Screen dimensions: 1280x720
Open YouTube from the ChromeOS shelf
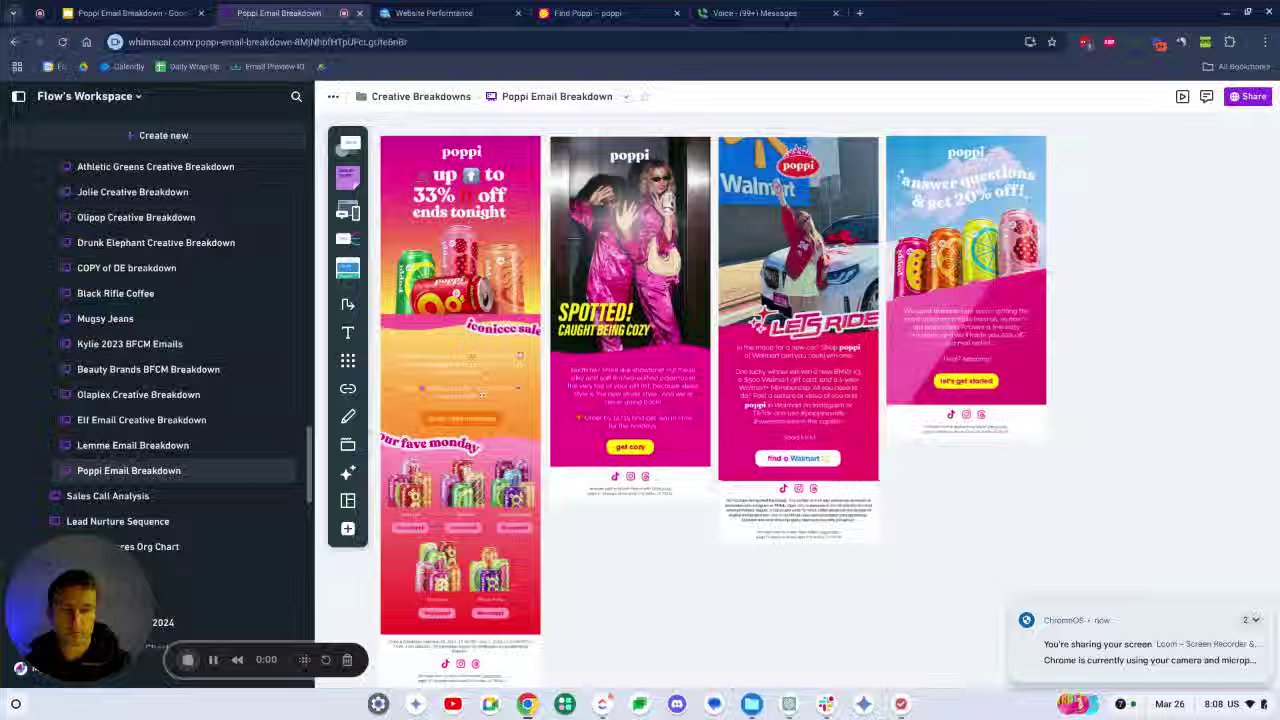pyautogui.click(x=452, y=704)
